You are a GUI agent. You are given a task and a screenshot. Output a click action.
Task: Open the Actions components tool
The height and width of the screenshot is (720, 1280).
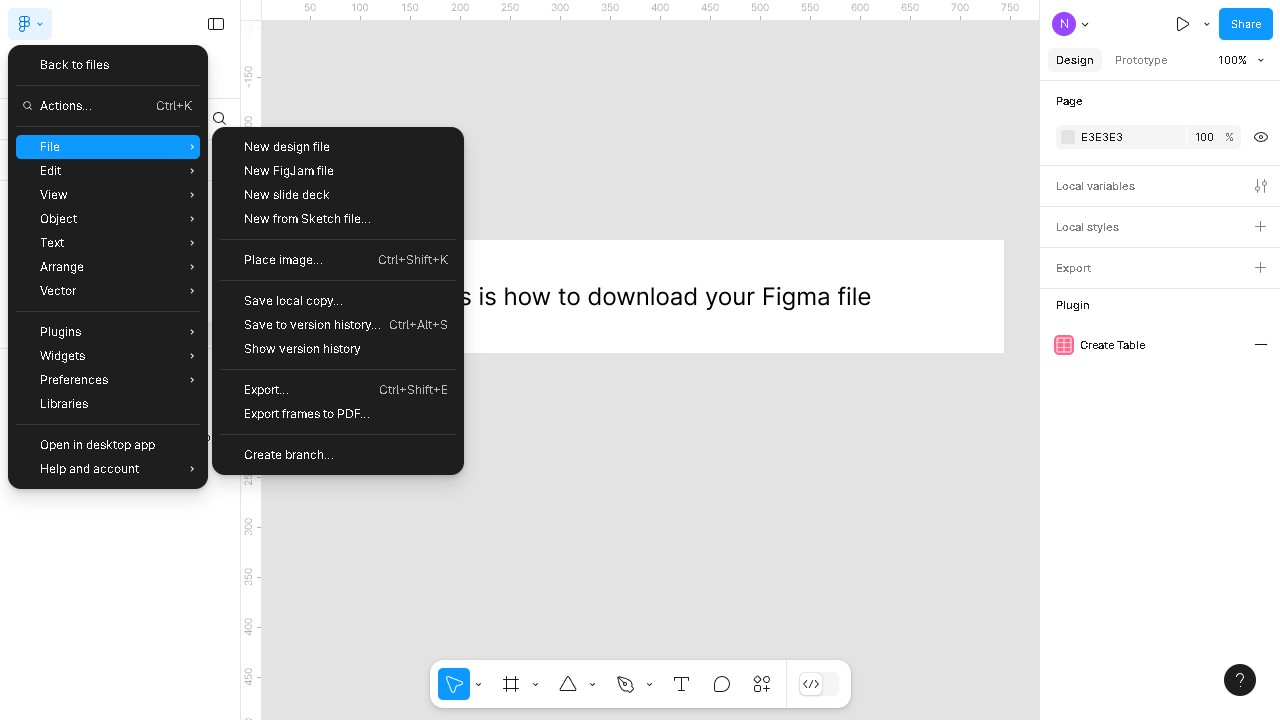tap(762, 684)
